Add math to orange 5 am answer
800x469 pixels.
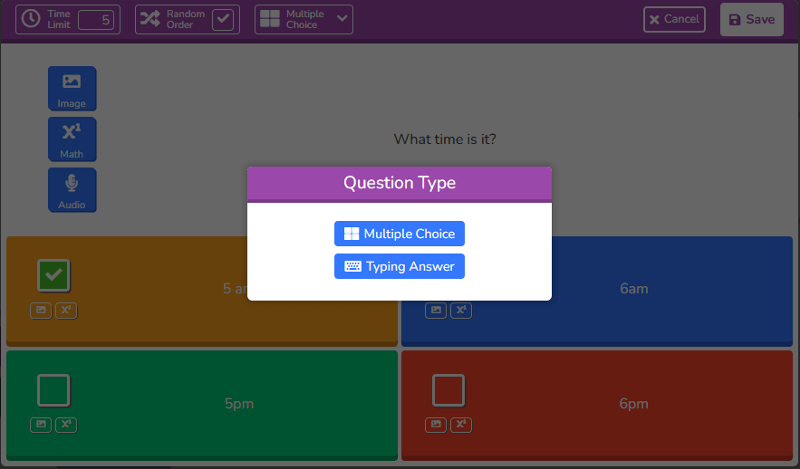[66, 310]
